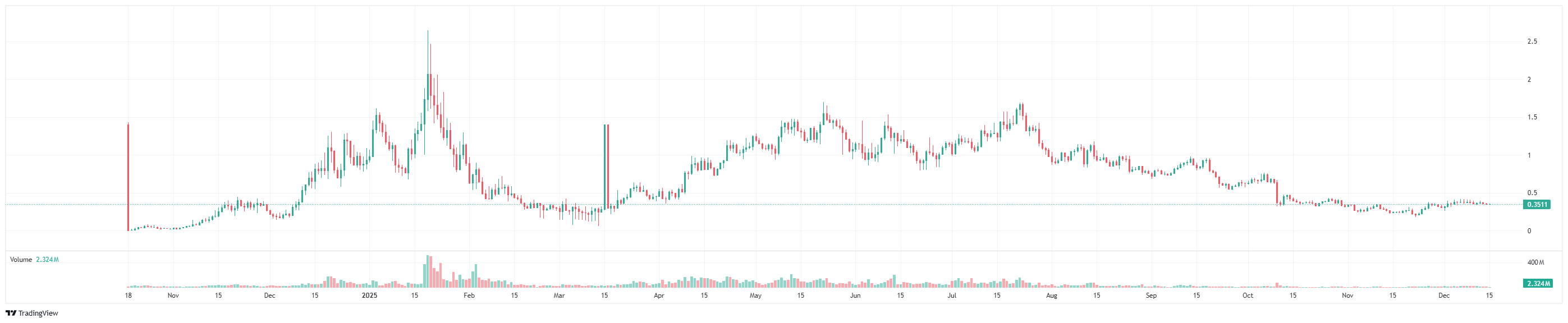The height and width of the screenshot is (323, 1568).
Task: Click the 2.5 price scale label
Action: click(x=1532, y=41)
